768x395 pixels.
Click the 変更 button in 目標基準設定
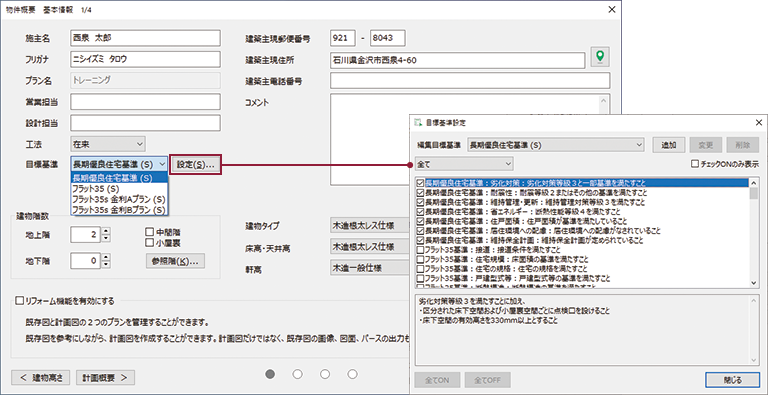pos(705,145)
